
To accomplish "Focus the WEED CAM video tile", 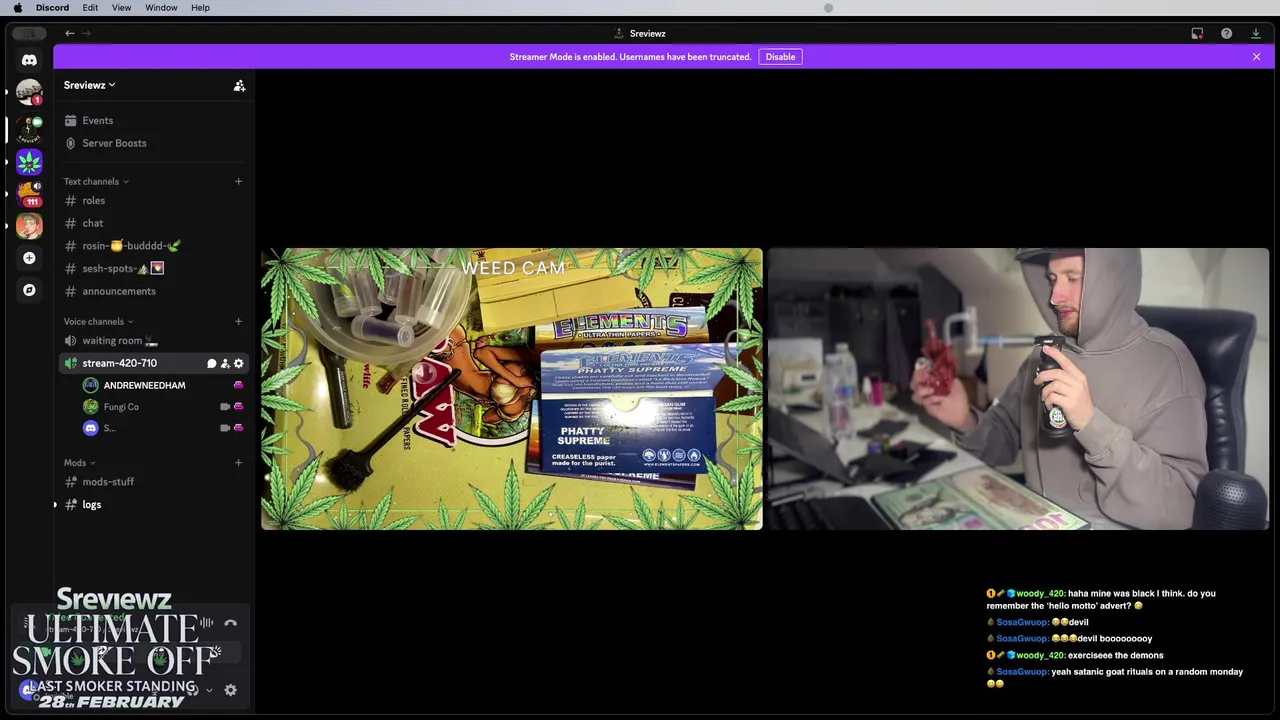I will [512, 389].
